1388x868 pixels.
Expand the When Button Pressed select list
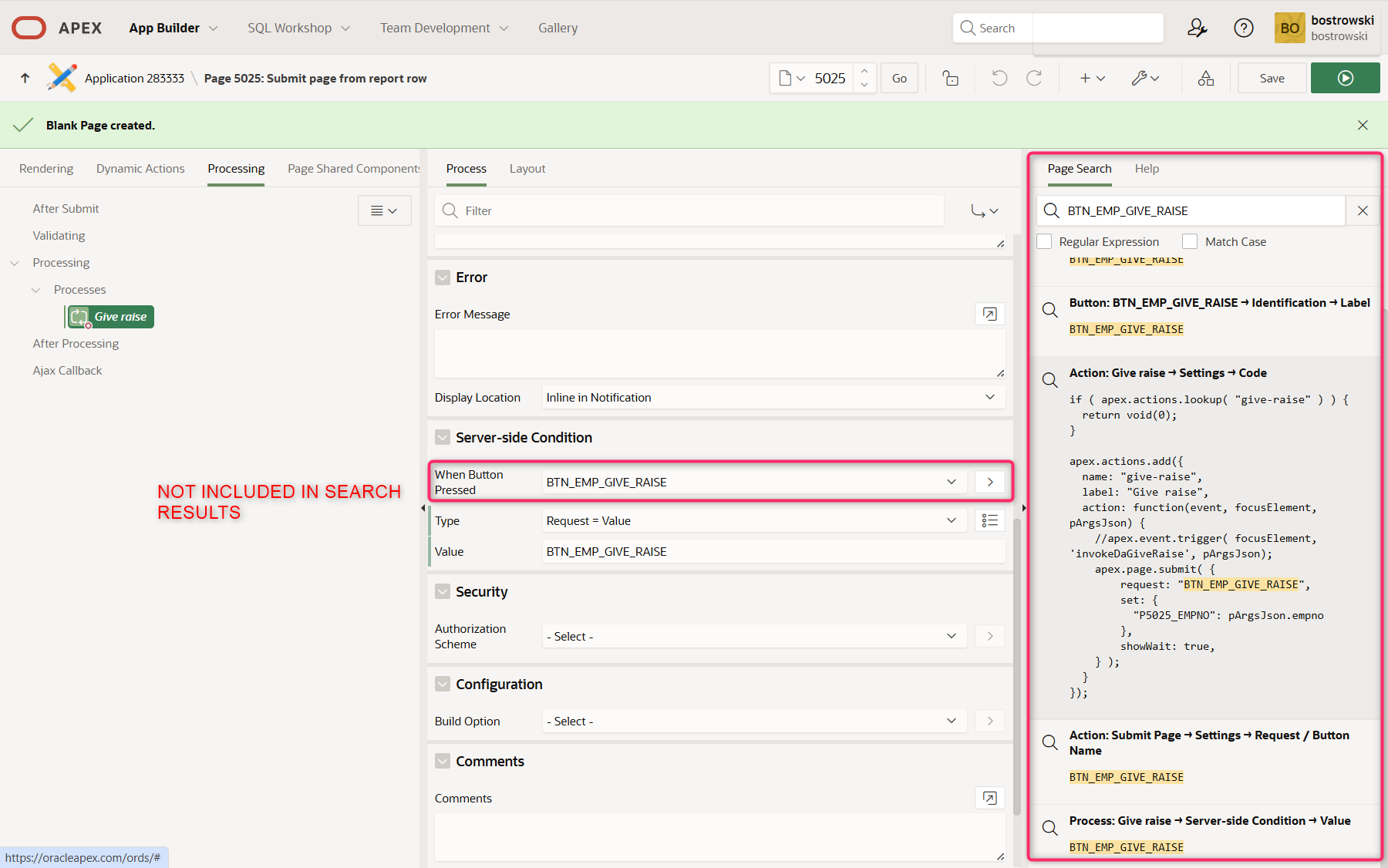click(x=753, y=483)
